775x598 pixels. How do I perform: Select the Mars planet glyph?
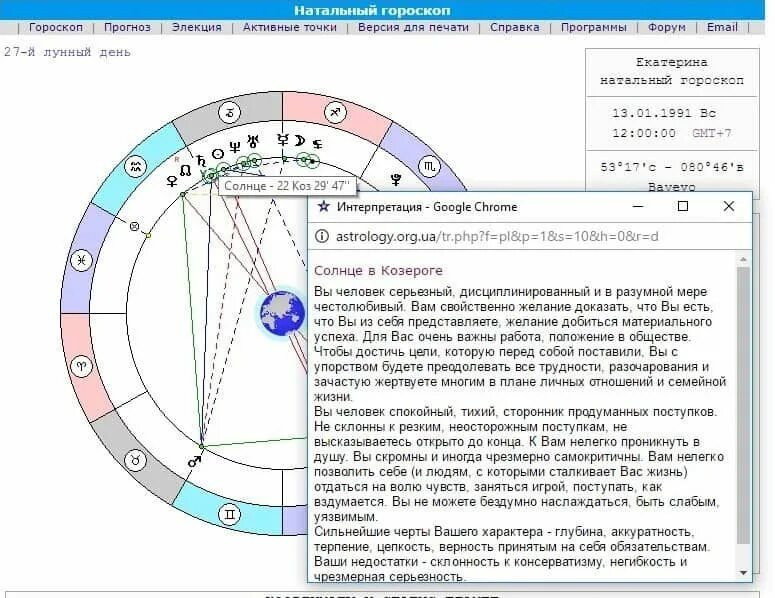[194, 462]
